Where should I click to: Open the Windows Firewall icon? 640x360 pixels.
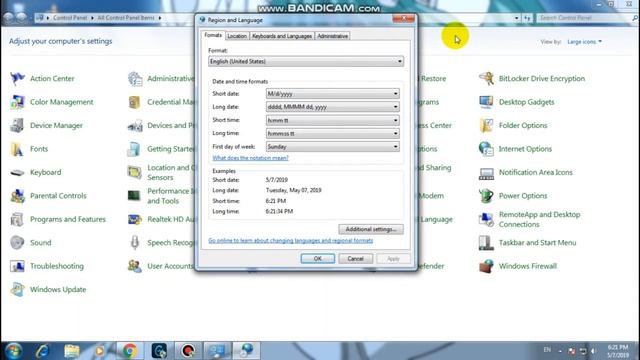[486, 266]
